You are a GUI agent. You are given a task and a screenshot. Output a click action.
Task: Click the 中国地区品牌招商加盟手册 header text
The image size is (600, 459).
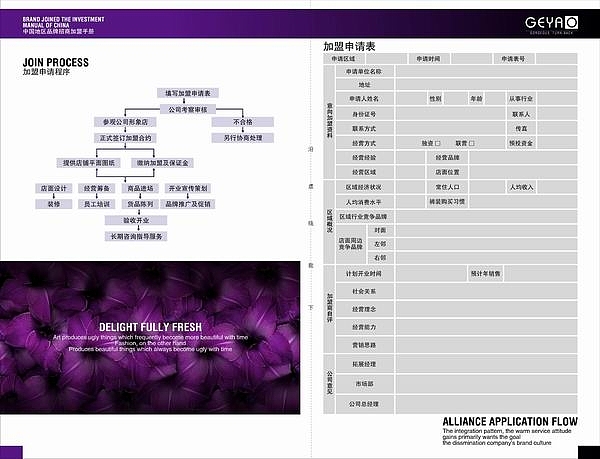pos(58,31)
